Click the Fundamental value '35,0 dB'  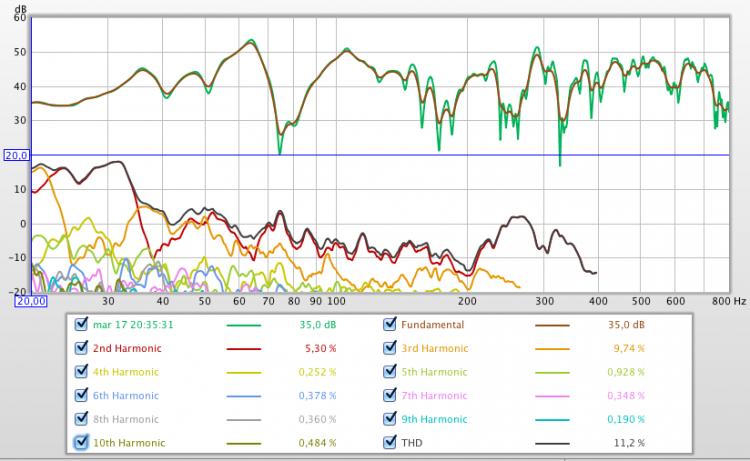pos(627,325)
